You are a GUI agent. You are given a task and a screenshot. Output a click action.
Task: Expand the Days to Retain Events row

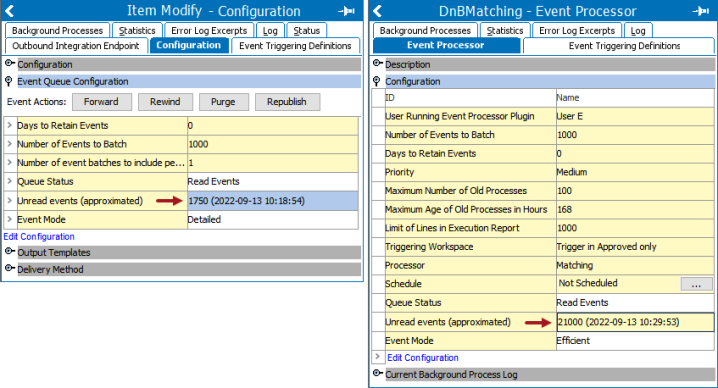tap(10, 125)
